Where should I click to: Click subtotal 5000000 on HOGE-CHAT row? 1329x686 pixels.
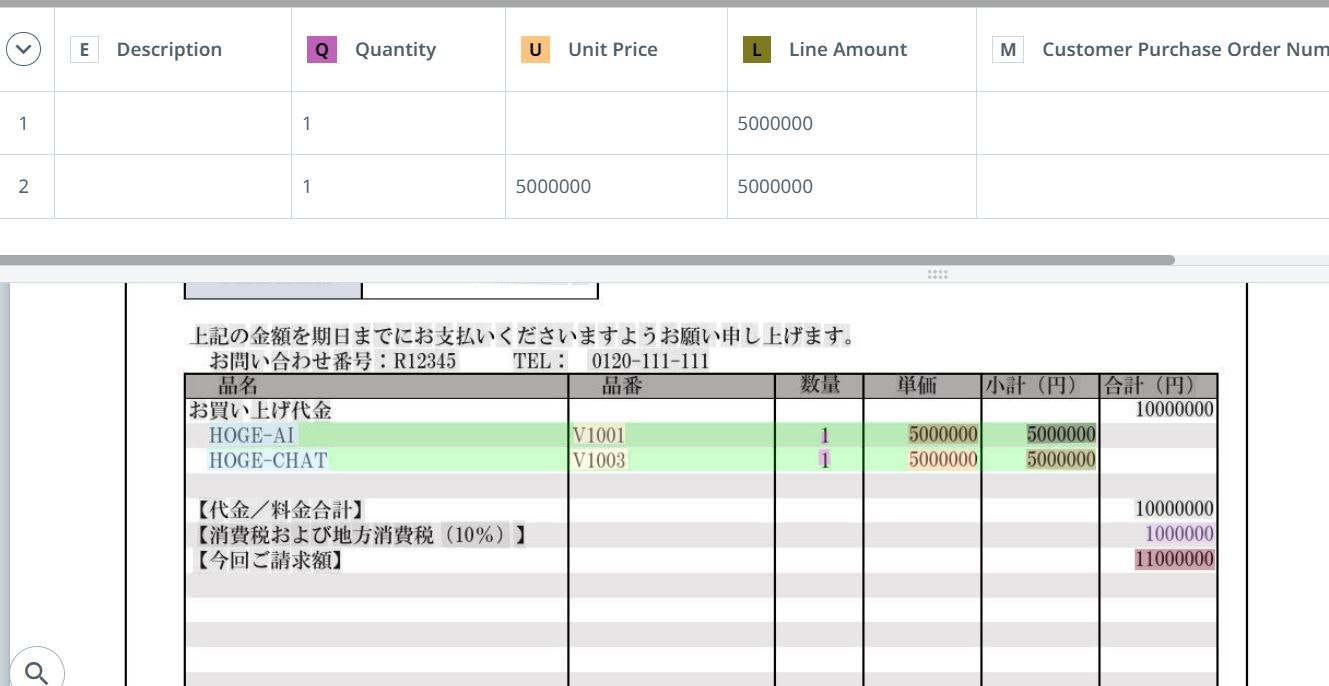(x=1061, y=460)
